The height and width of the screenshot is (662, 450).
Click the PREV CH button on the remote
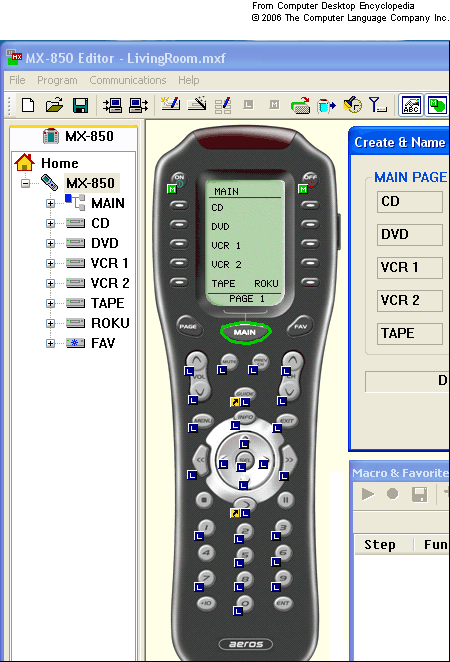coord(260,362)
